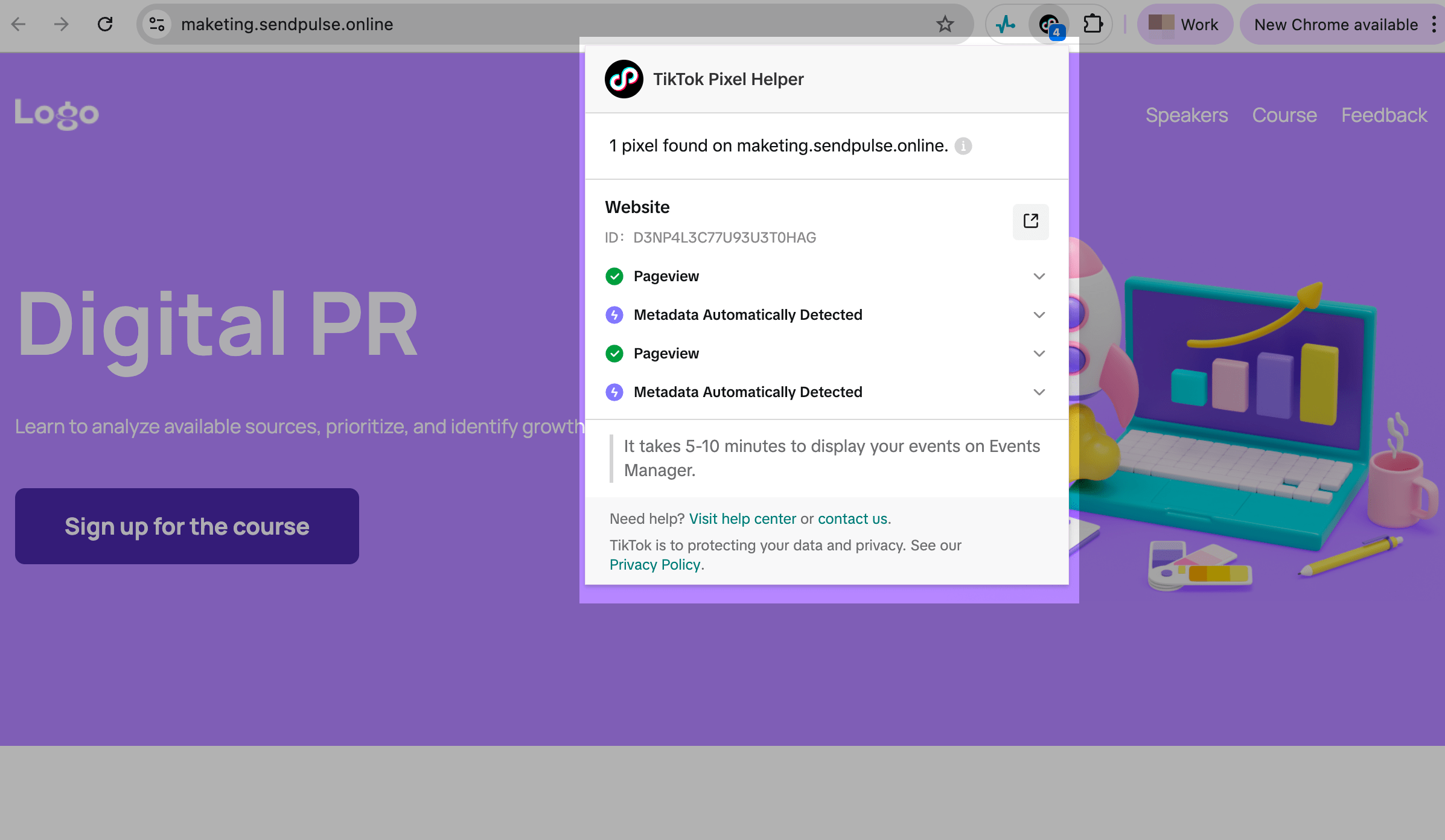This screenshot has height=840, width=1445.
Task: Go to the Feedback menu item
Action: [x=1383, y=115]
